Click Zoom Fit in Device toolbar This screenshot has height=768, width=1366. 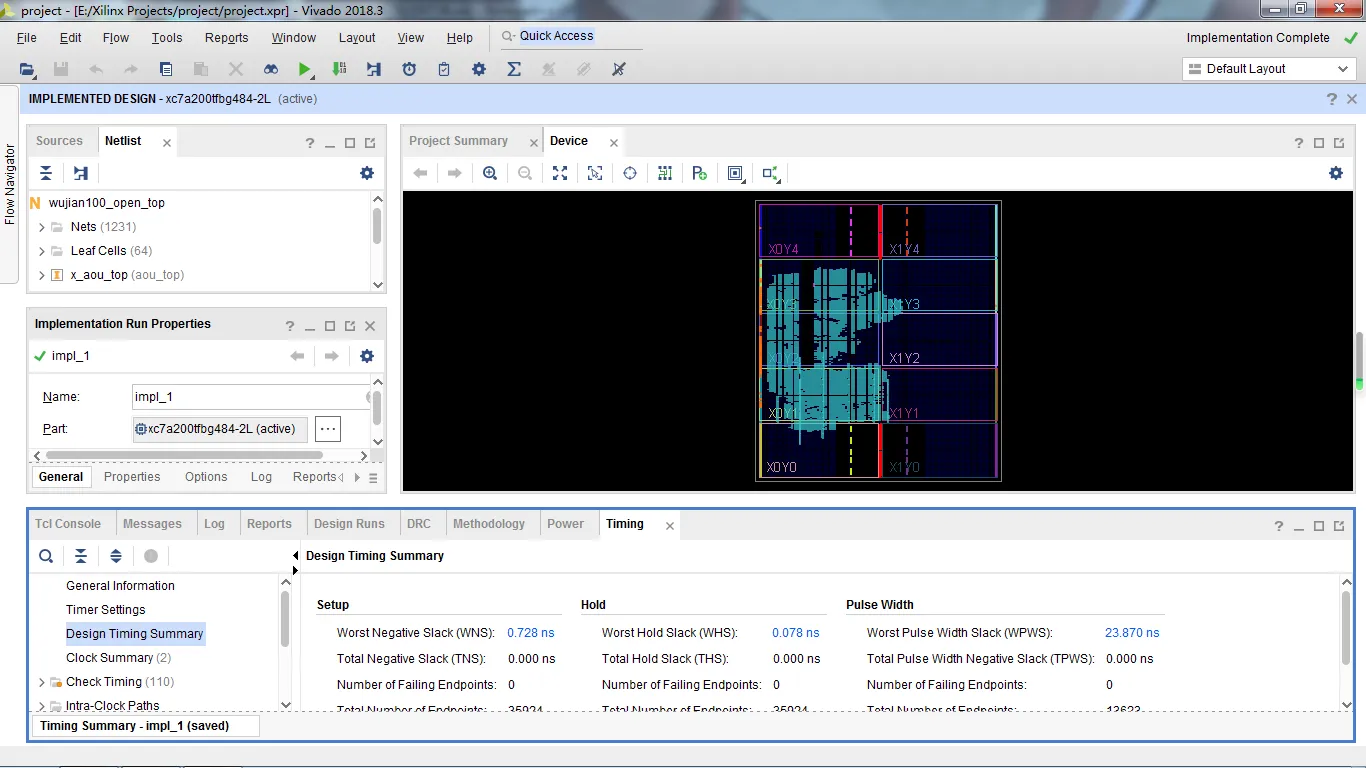560,173
